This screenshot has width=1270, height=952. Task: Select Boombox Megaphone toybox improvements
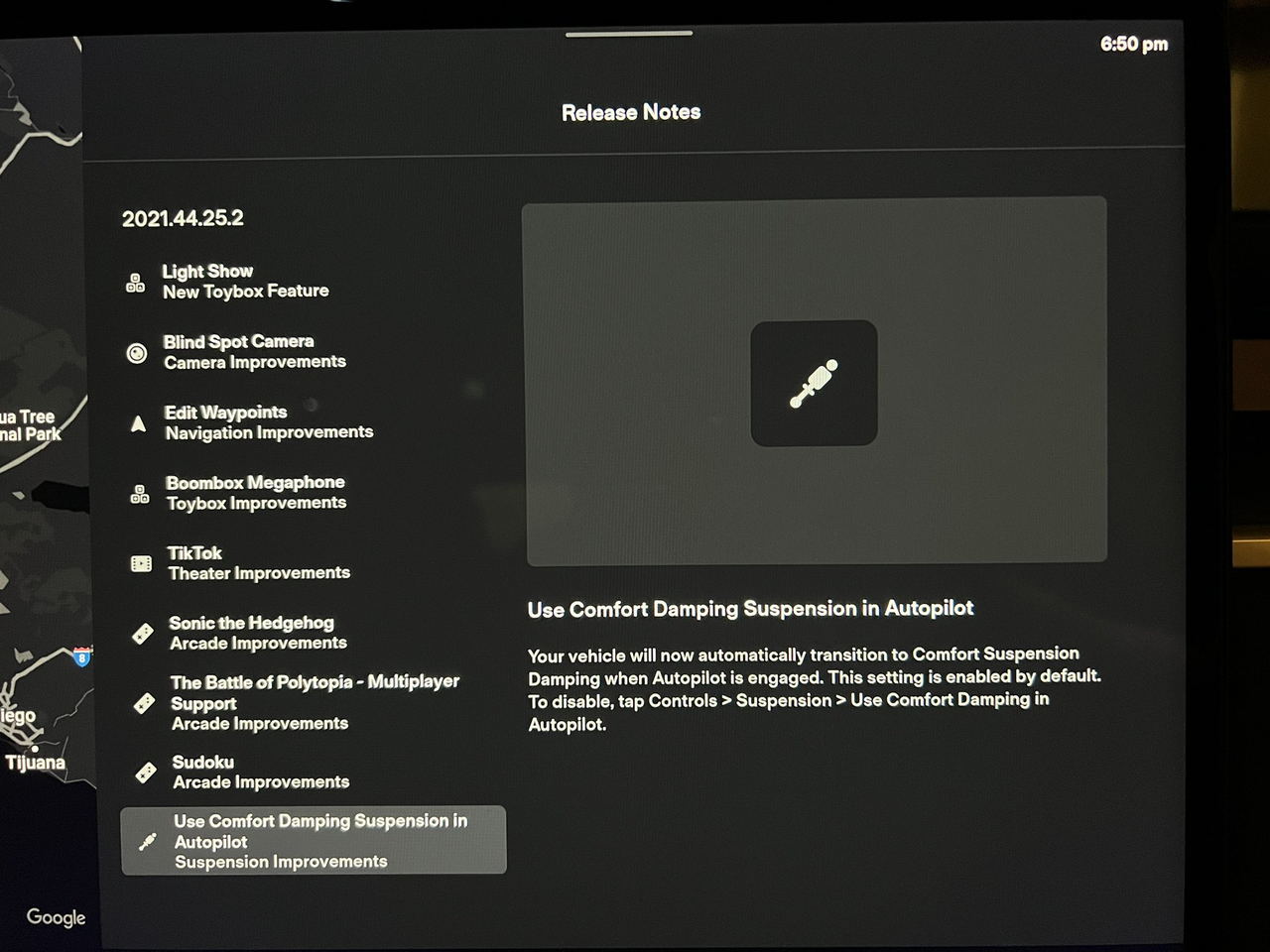point(255,493)
